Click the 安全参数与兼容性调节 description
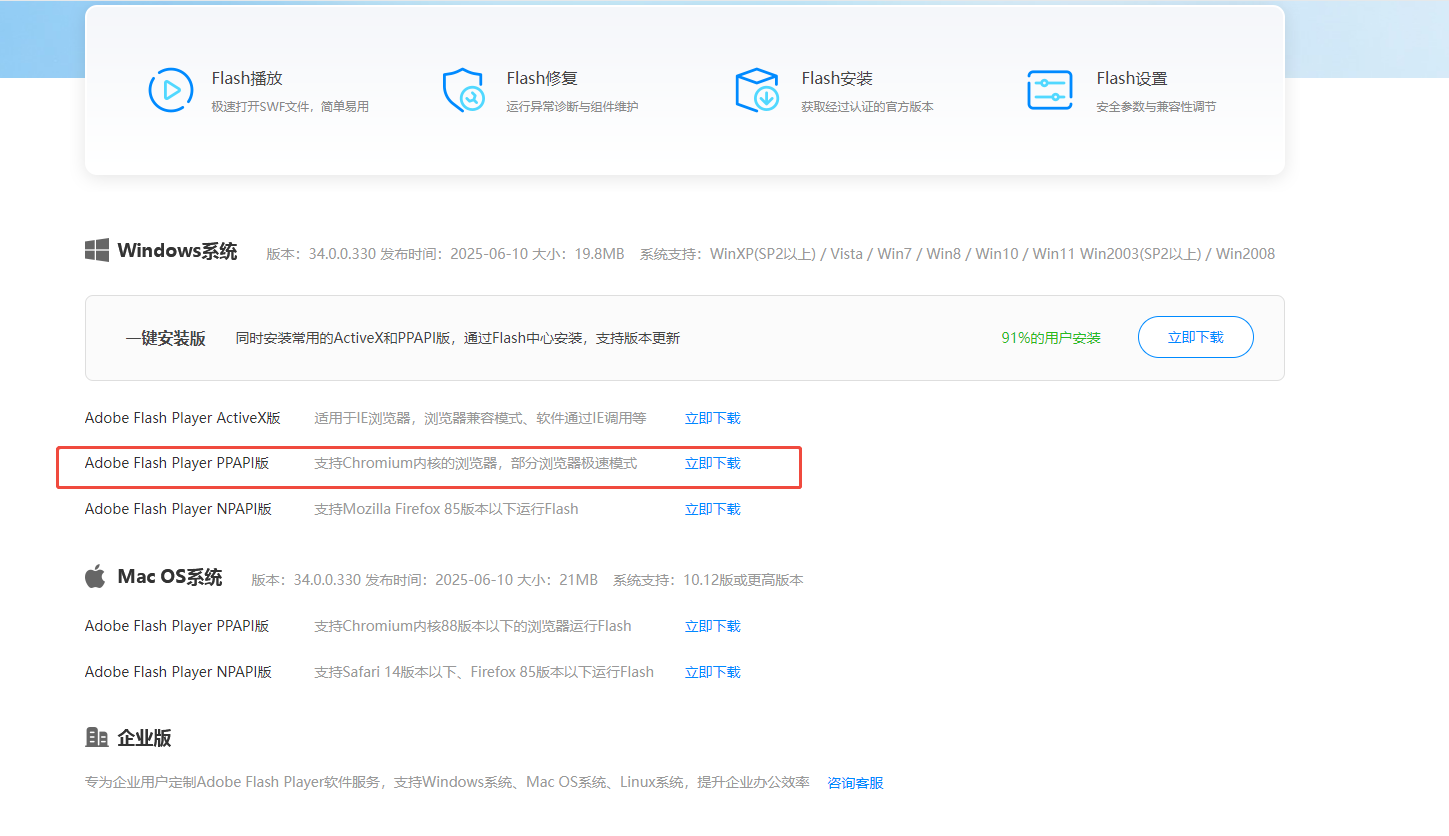The width and height of the screenshot is (1449, 836). tap(1156, 107)
